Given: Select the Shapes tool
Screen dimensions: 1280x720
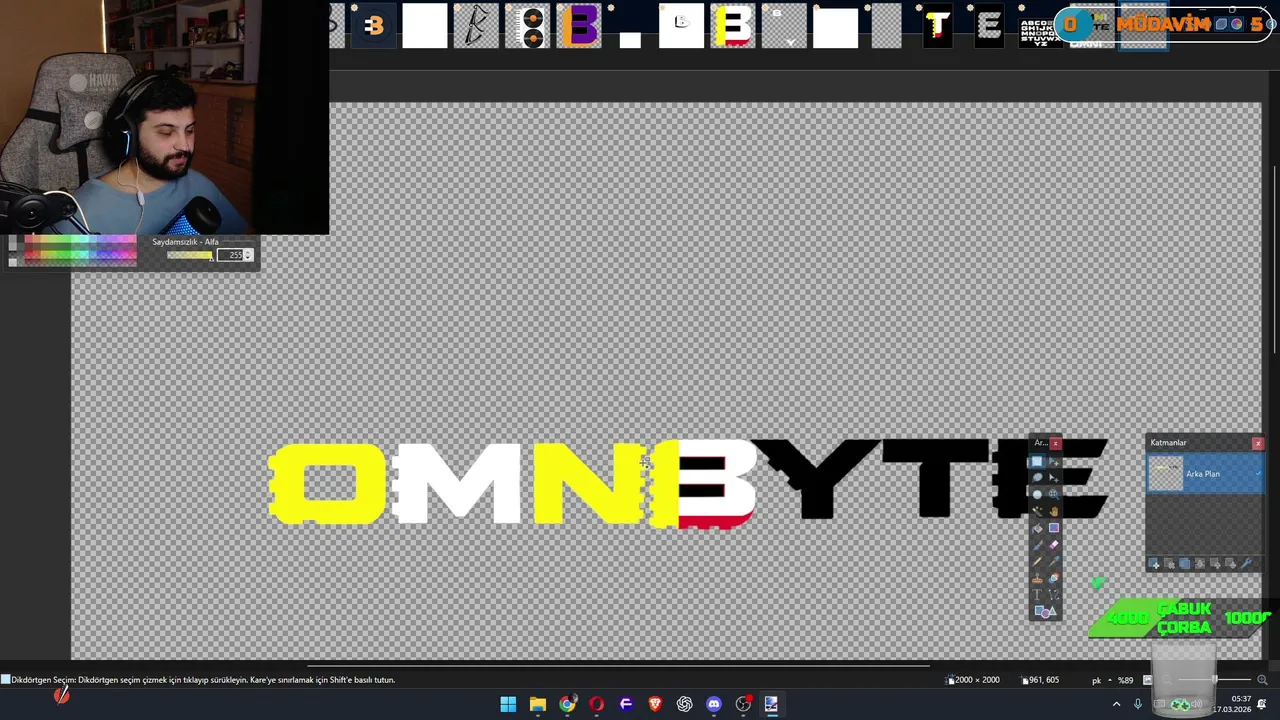Looking at the screenshot, I should tap(1045, 611).
